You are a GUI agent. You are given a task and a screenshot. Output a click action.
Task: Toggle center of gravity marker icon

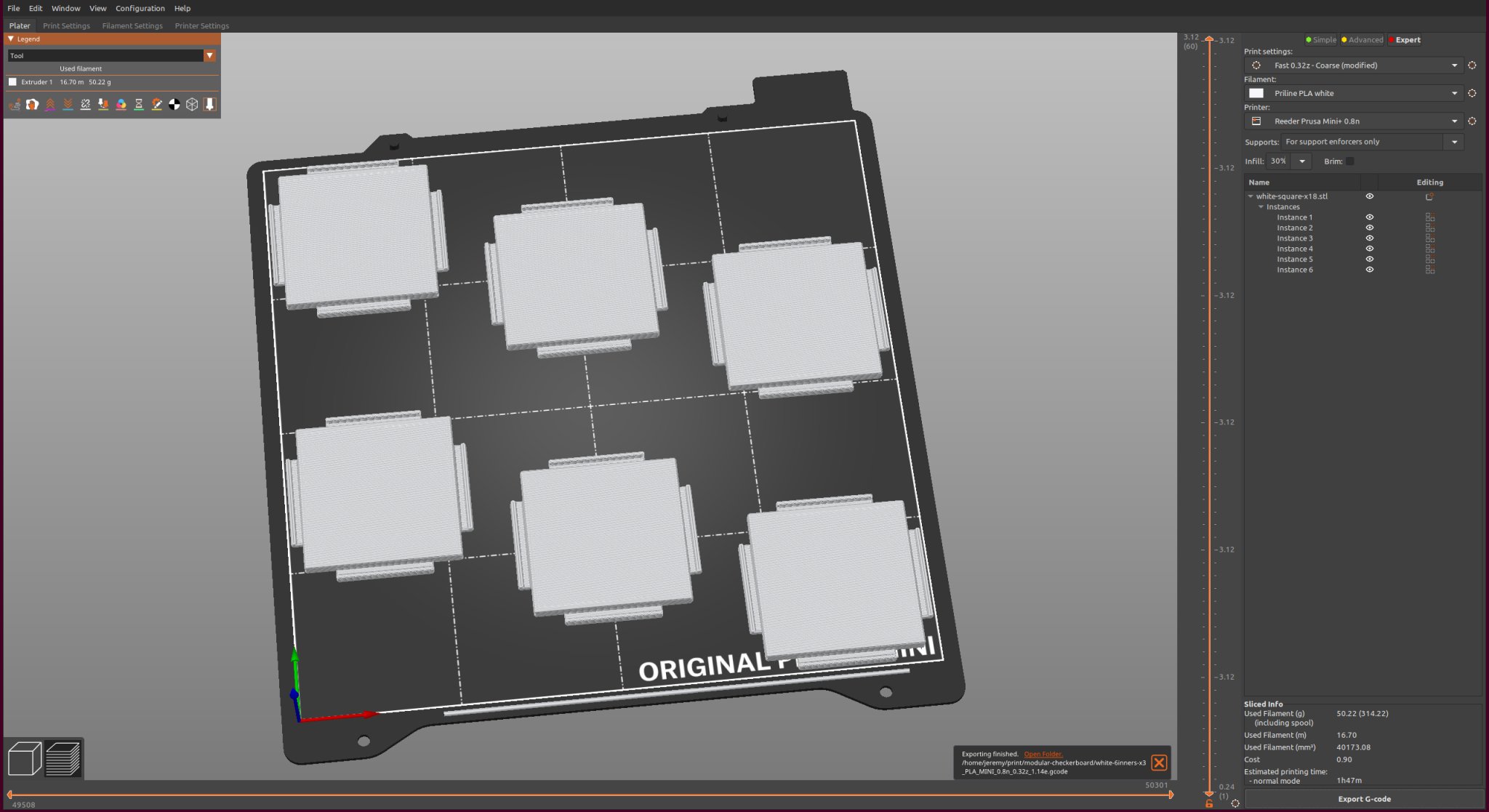click(x=174, y=105)
